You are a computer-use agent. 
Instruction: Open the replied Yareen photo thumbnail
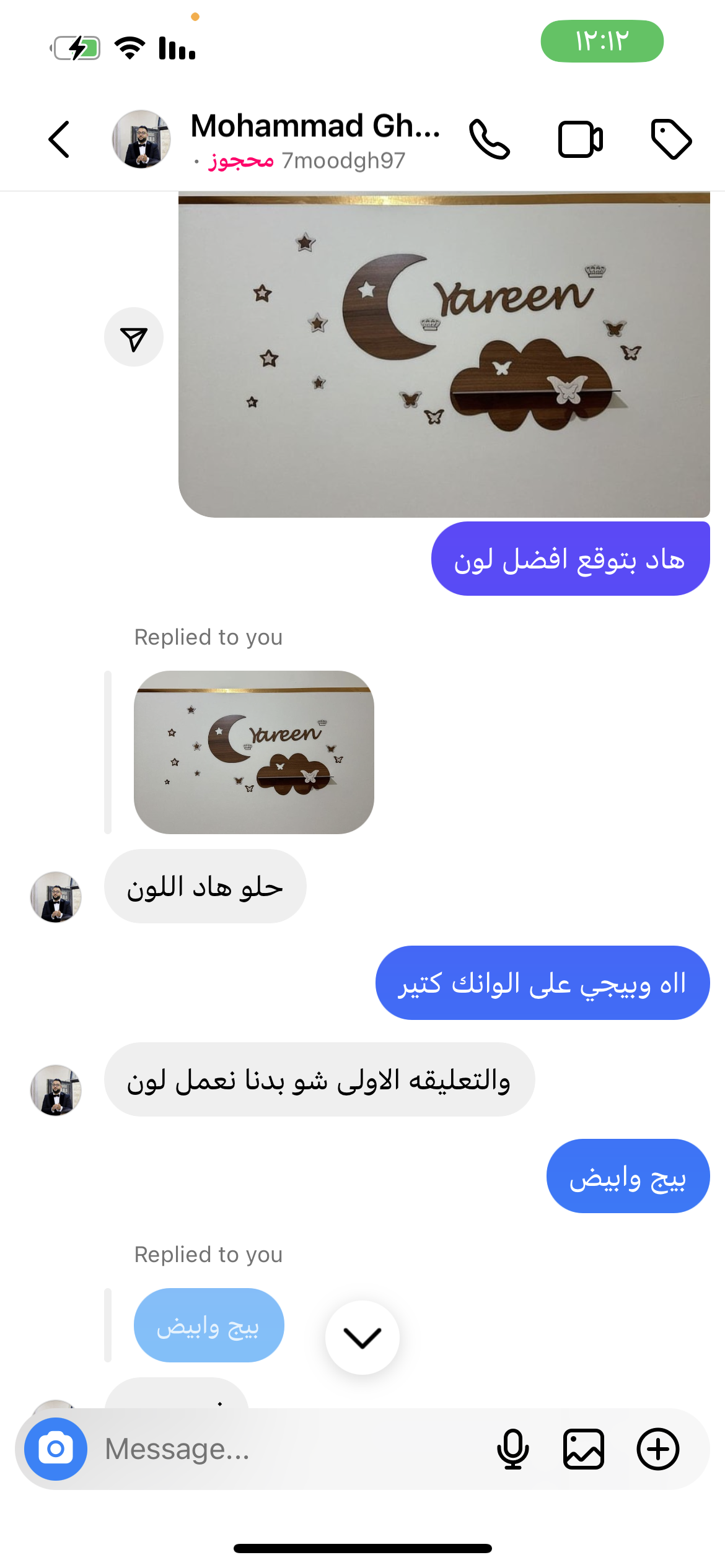click(x=254, y=752)
